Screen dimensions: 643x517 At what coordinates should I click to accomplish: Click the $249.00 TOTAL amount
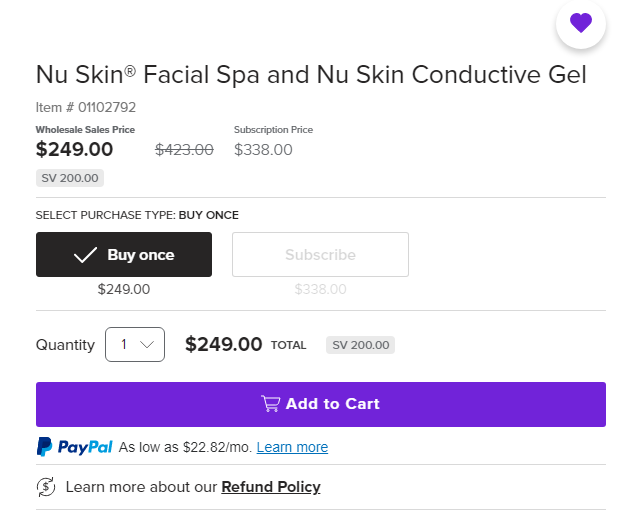(223, 344)
